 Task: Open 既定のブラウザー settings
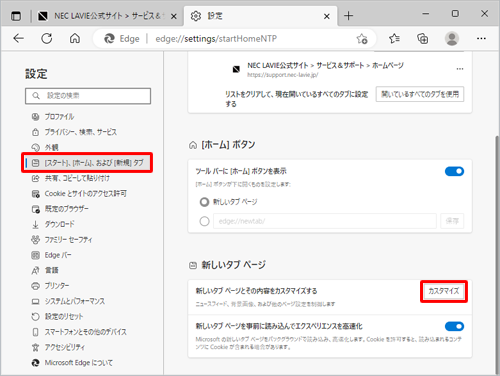point(60,209)
